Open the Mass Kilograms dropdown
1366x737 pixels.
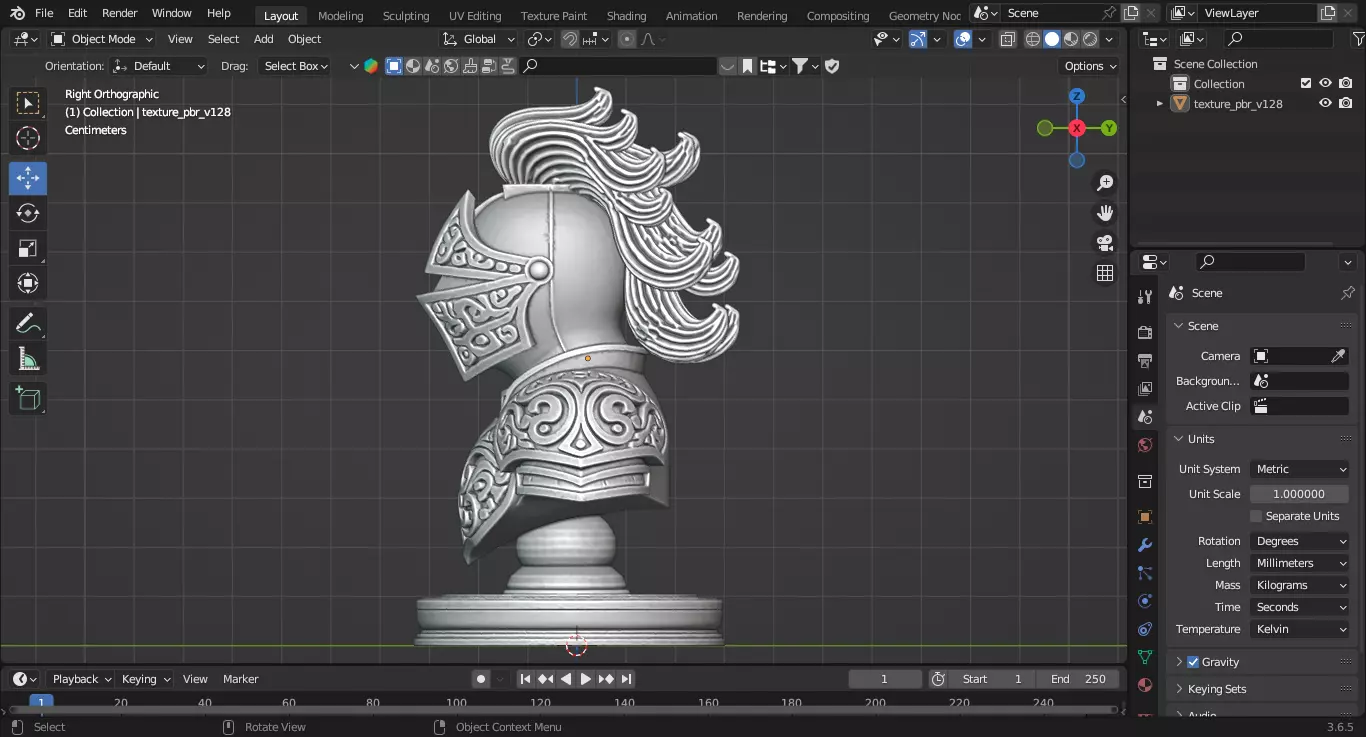[1299, 585]
